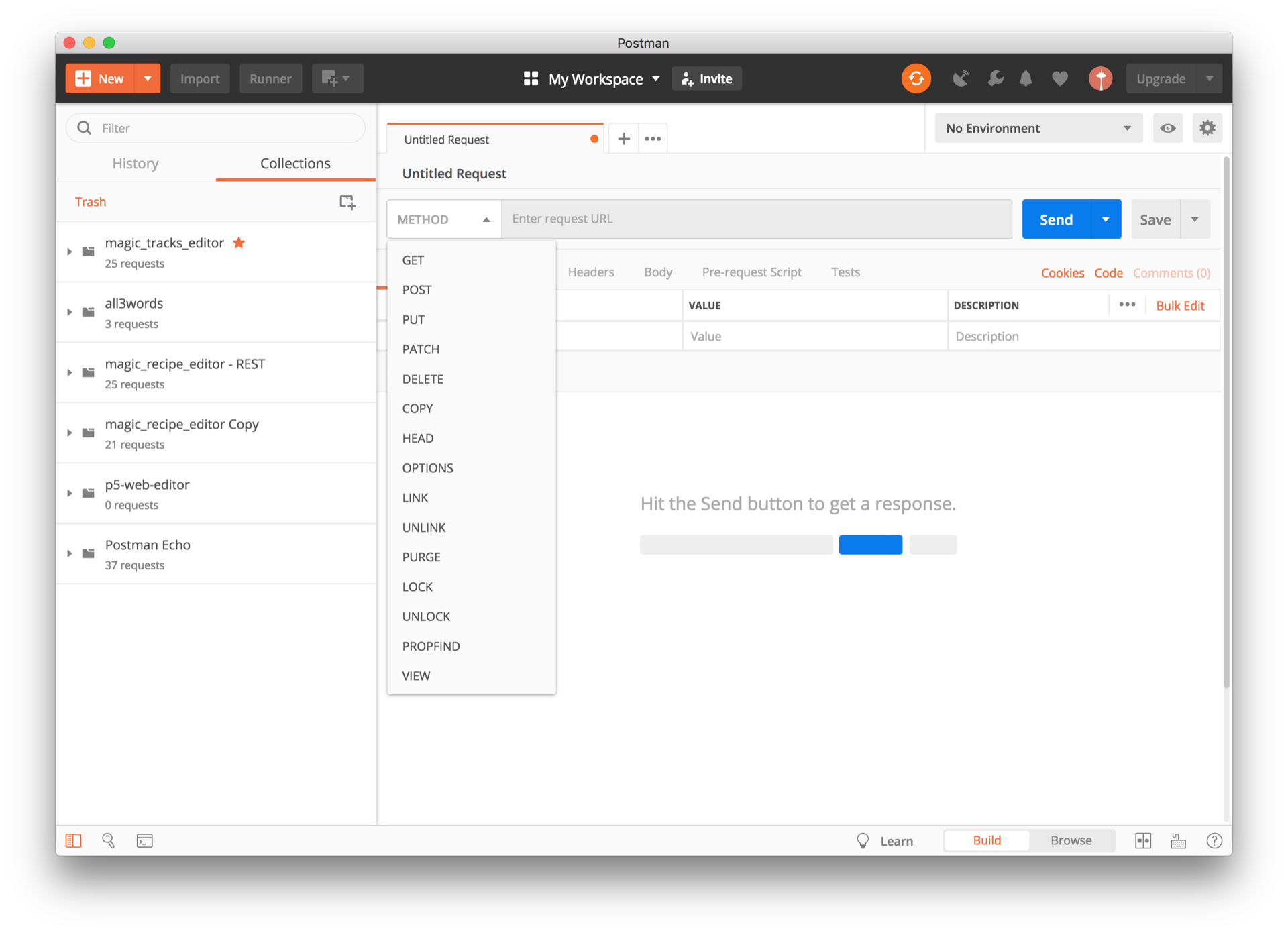
Task: Open the Send button dropdown arrow
Action: tap(1106, 219)
